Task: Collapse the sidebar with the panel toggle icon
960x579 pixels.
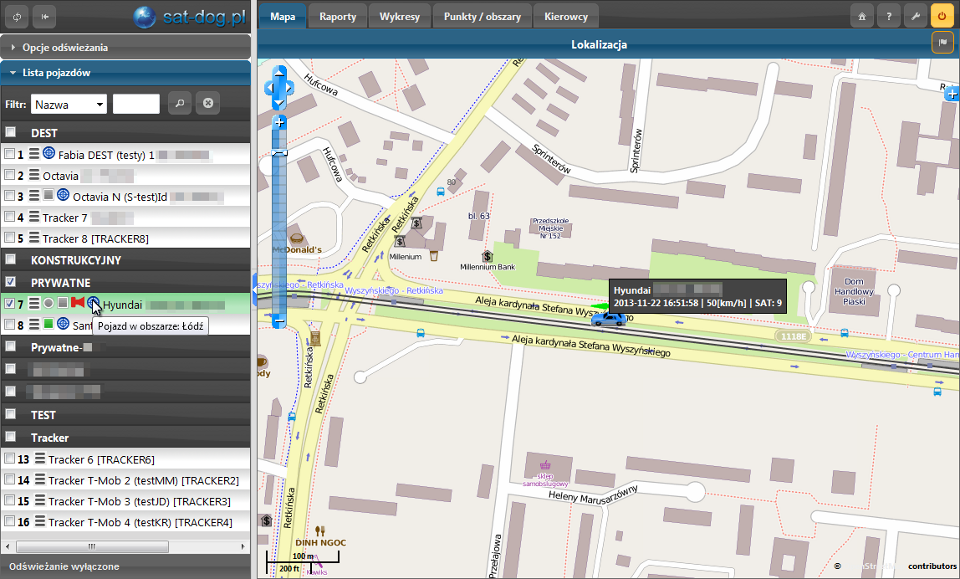Action: coord(45,16)
